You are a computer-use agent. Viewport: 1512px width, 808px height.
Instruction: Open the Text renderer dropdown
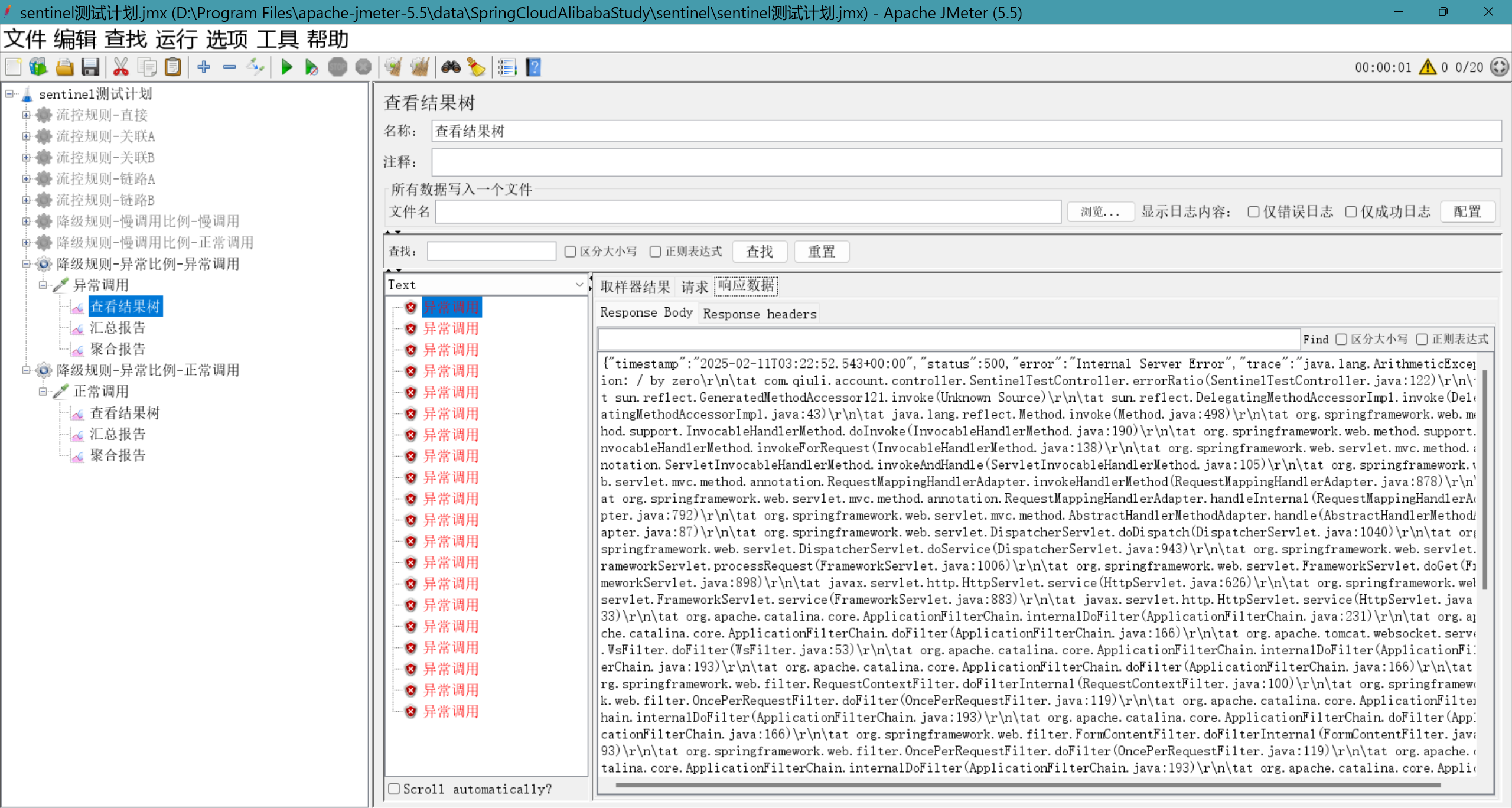[x=485, y=285]
